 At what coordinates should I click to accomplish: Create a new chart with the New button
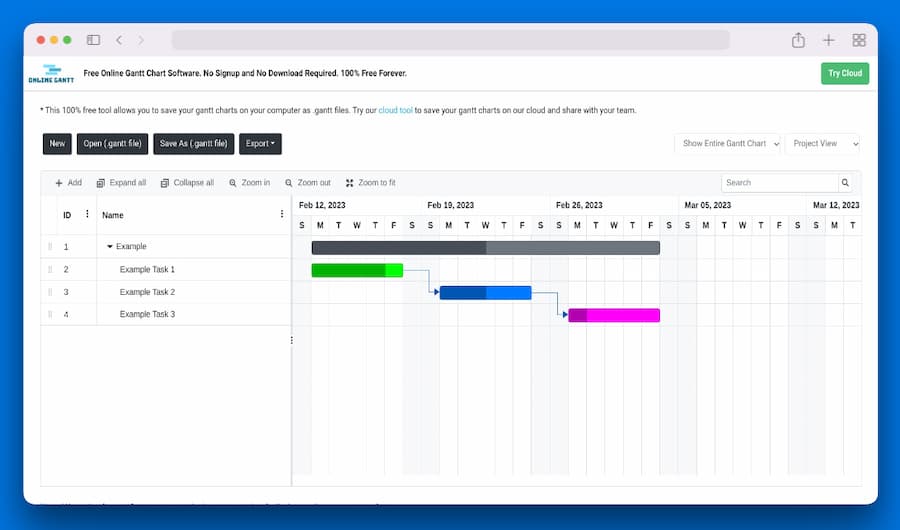(x=57, y=144)
